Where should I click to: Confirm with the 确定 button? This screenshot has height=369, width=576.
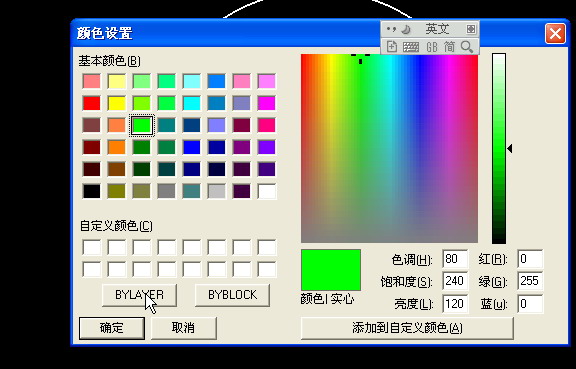[112, 328]
